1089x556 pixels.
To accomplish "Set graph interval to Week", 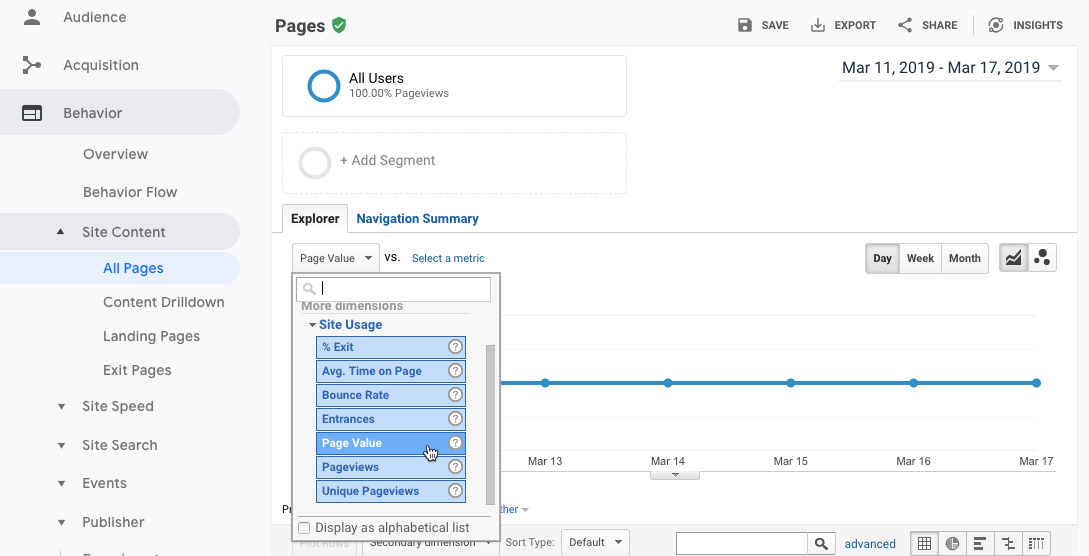I will tap(920, 258).
